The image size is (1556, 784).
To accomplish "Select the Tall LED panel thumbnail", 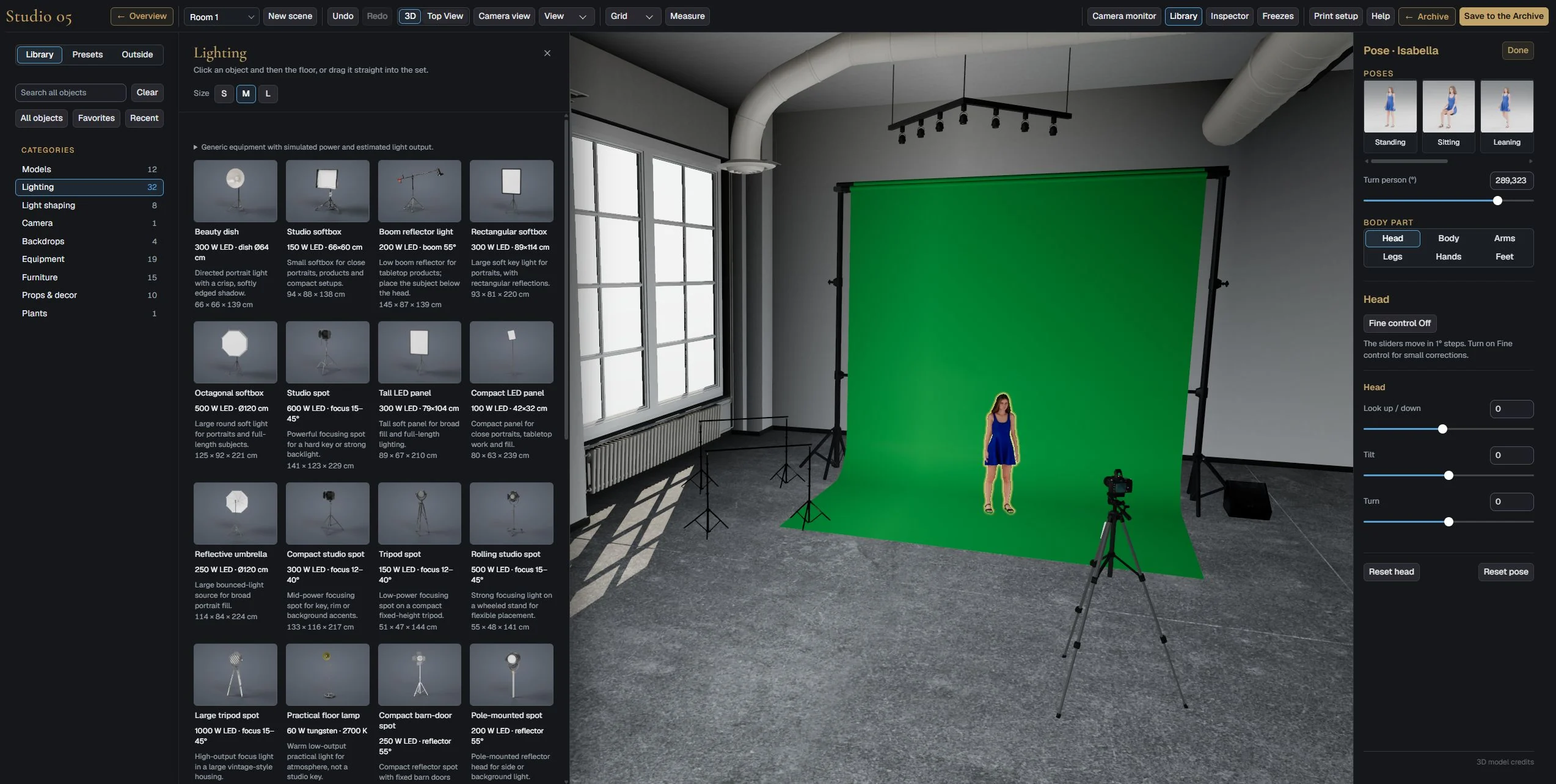I will click(420, 352).
